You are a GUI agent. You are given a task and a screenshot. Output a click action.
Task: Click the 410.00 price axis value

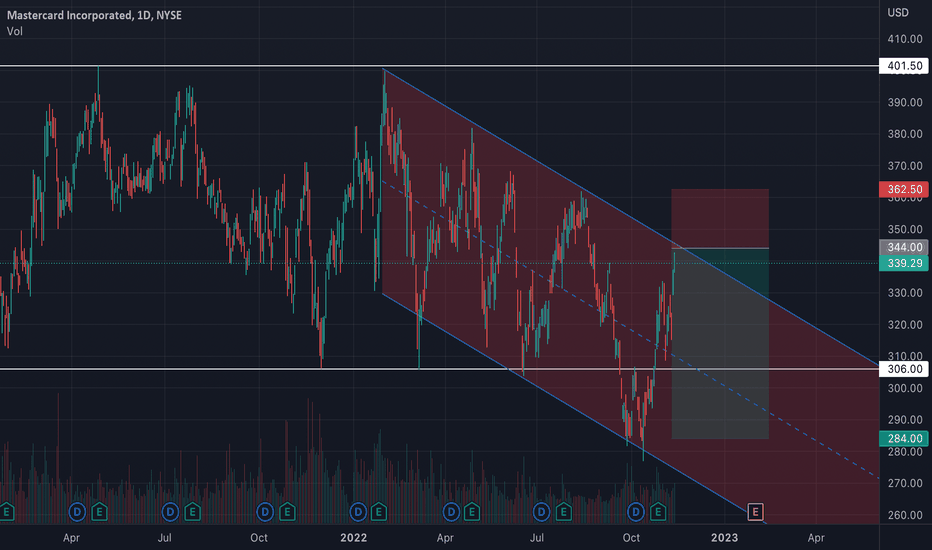(905, 39)
